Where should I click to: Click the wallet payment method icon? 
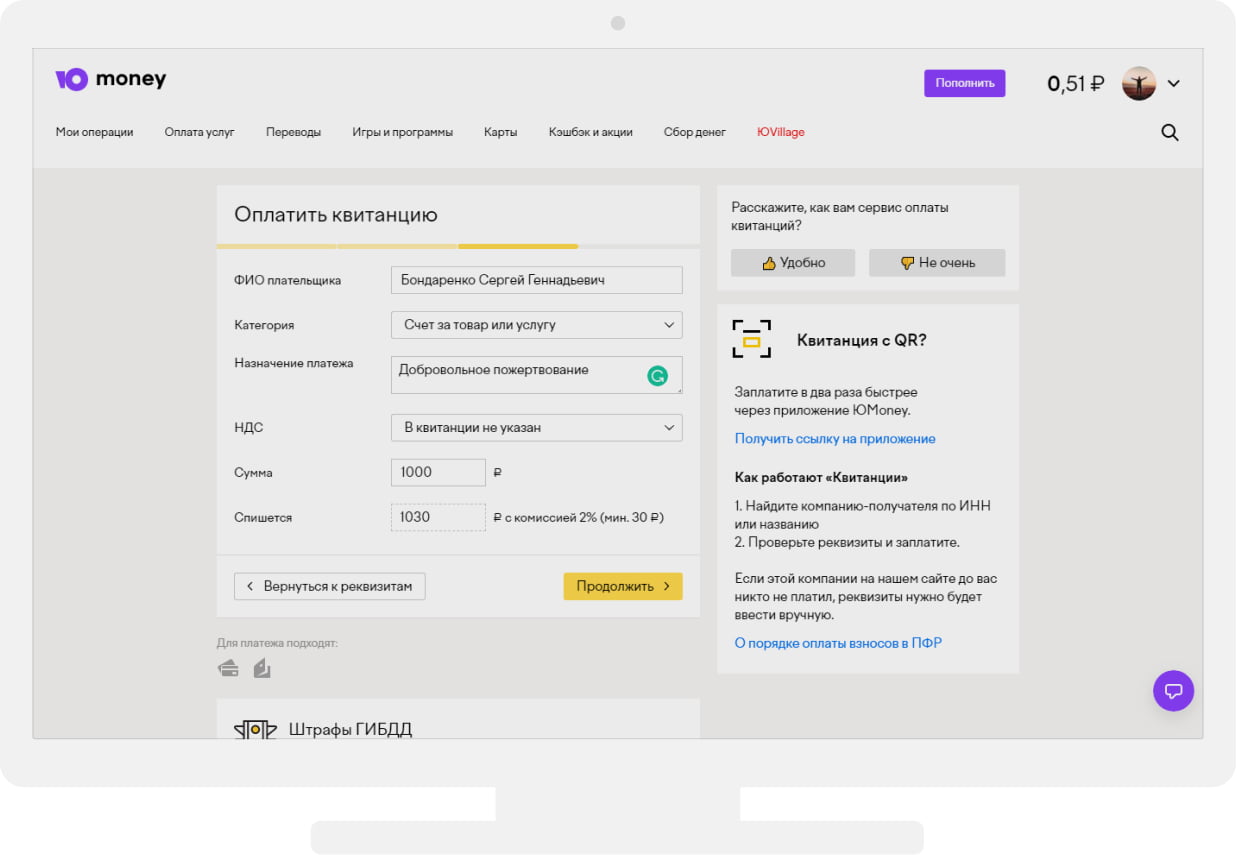coord(262,668)
